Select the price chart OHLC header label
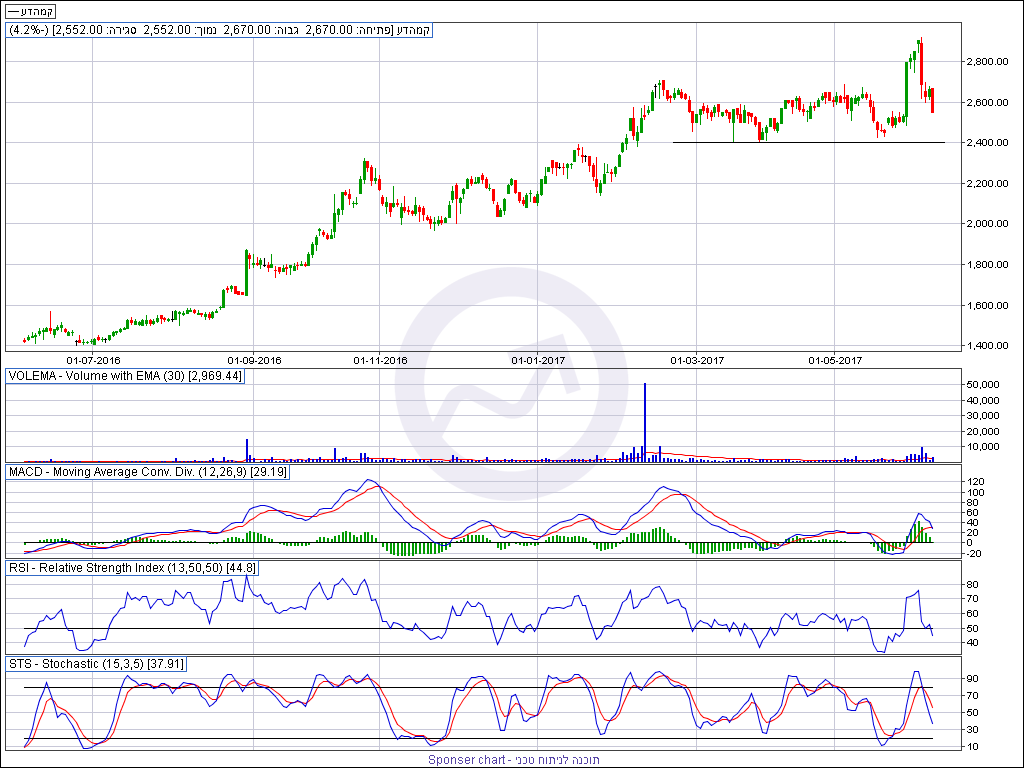The image size is (1024, 768). pos(219,30)
